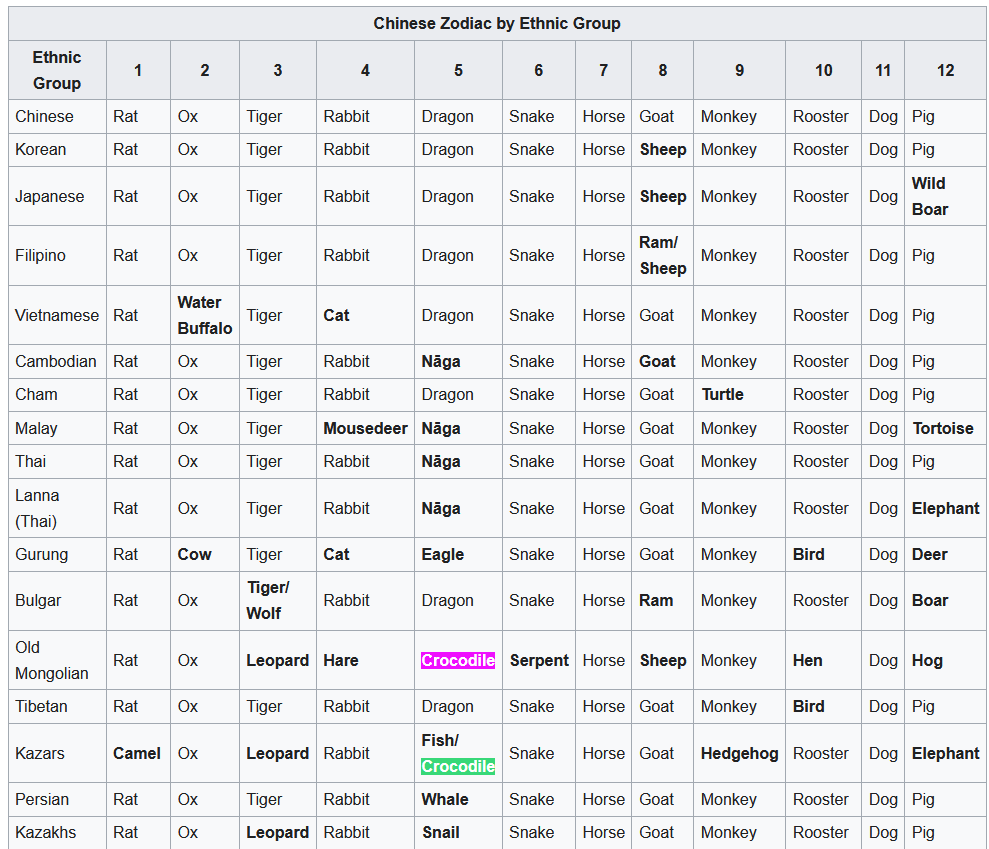
Task: Select 'Hog' in the Old Mongolian row
Action: [x=927, y=660]
